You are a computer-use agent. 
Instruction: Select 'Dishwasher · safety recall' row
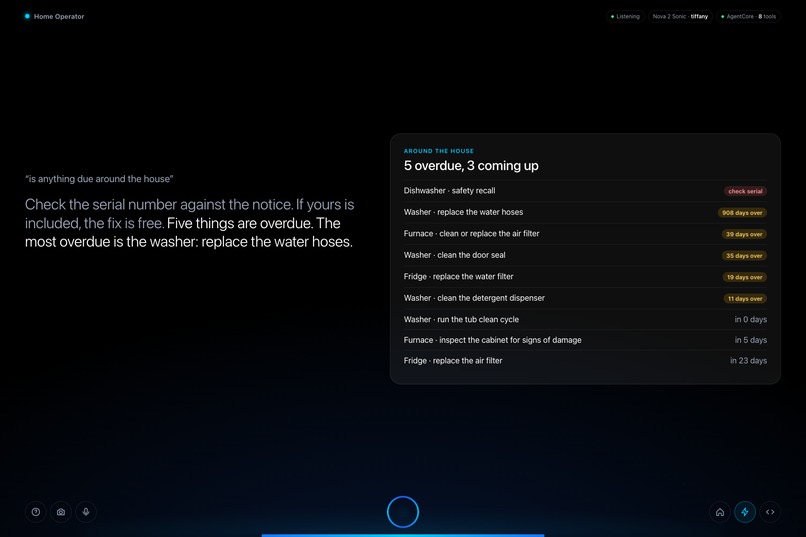(x=585, y=191)
